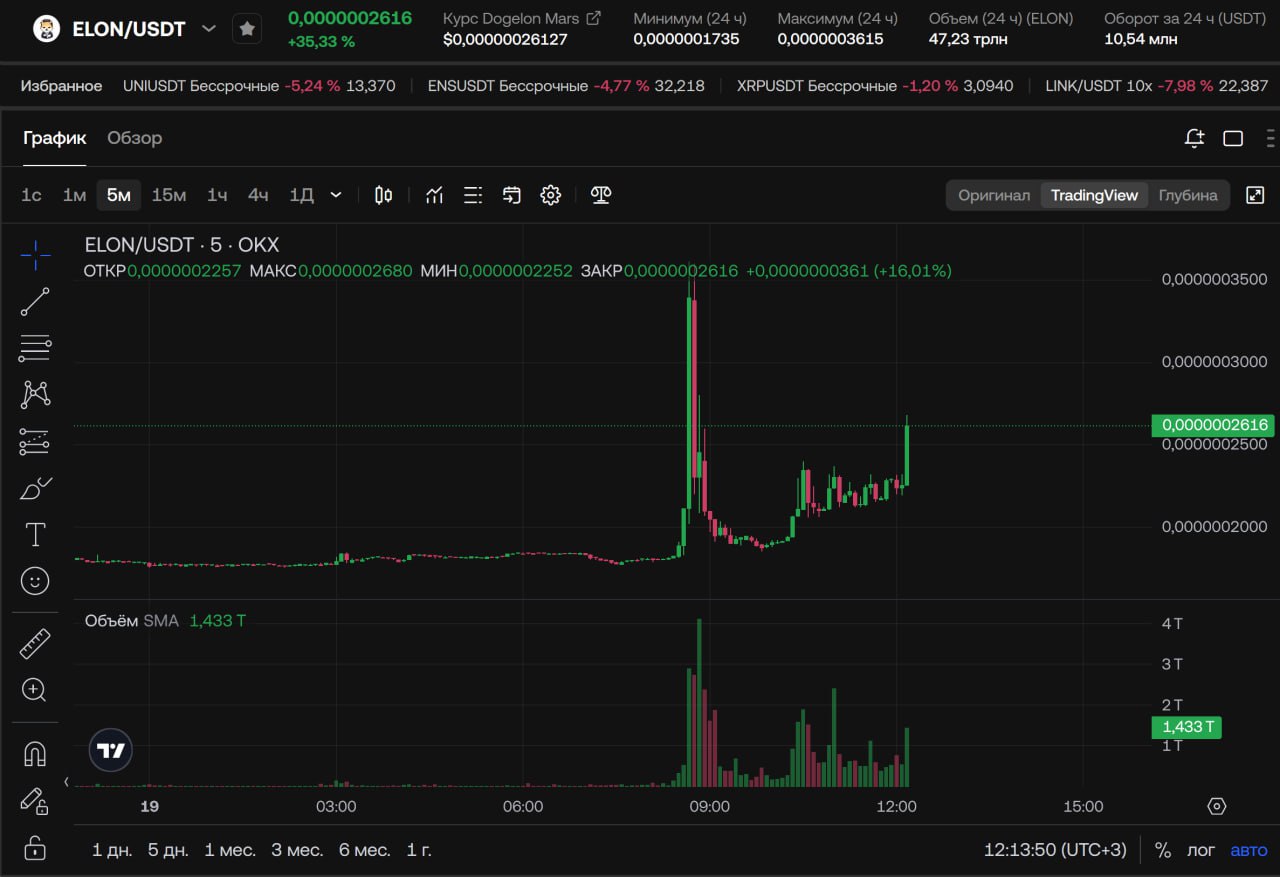1280x877 pixels.
Task: Click the balance scale compare icon
Action: pos(601,195)
